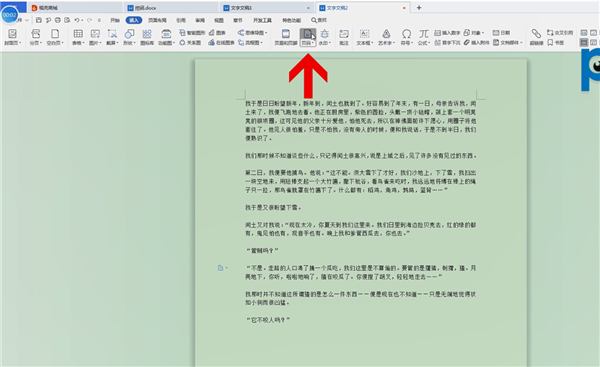Click the Save icon in quick access toolbar
The image size is (600, 367).
pos(39,20)
